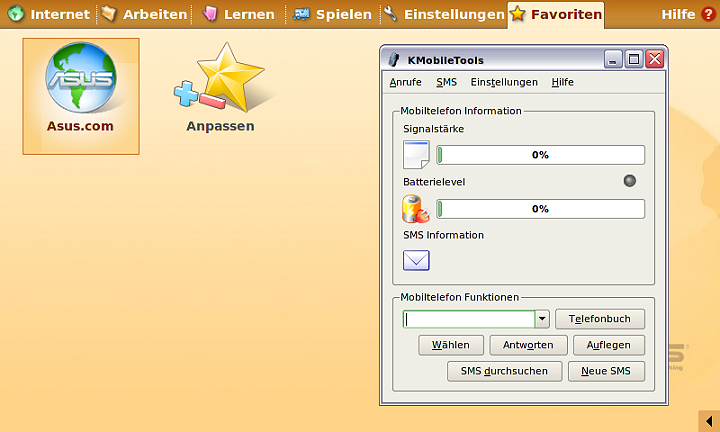
Task: Click the Mobiltelefon Information group title
Action: pyautogui.click(x=461, y=111)
